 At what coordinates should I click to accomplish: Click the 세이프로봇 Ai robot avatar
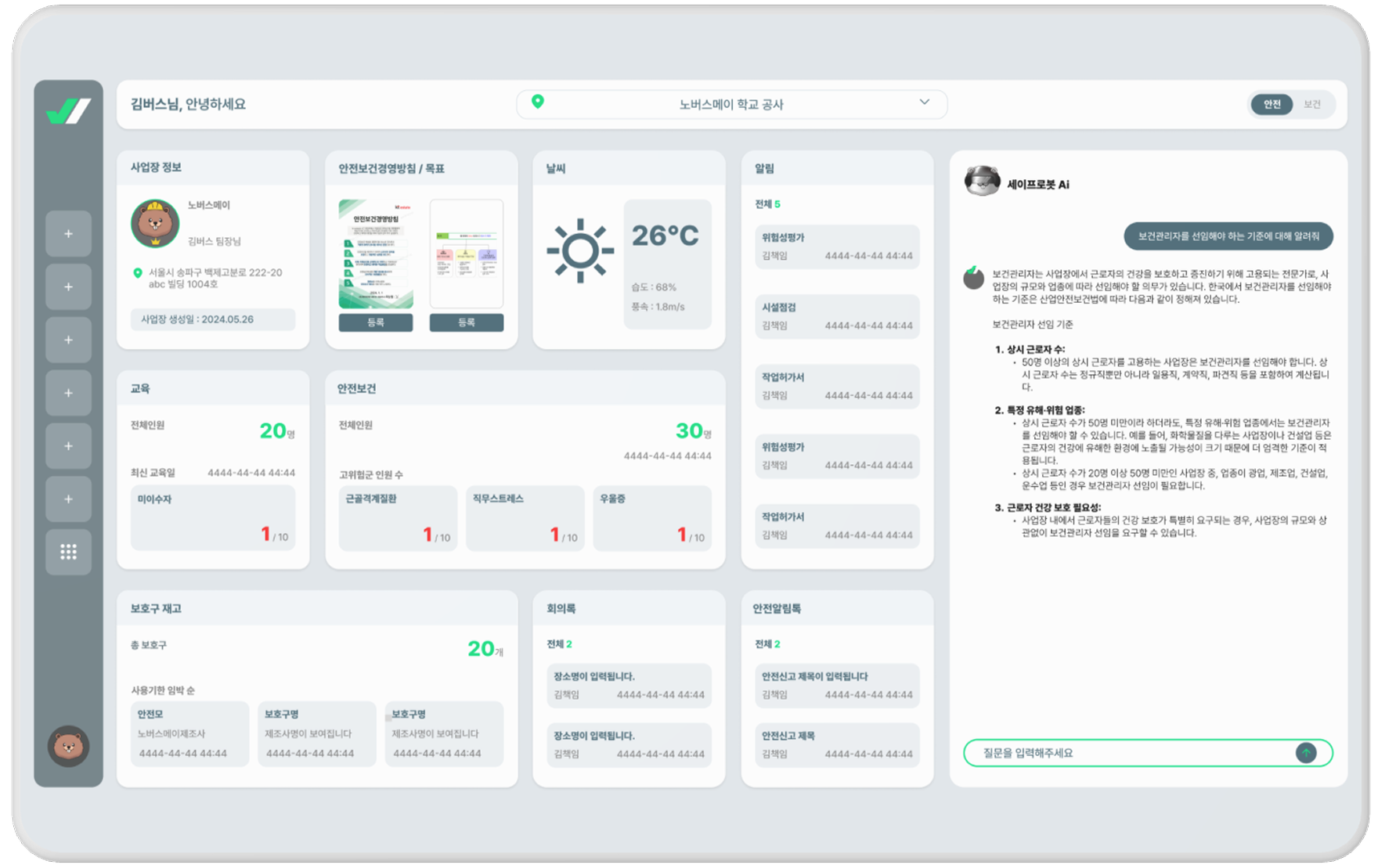(982, 182)
